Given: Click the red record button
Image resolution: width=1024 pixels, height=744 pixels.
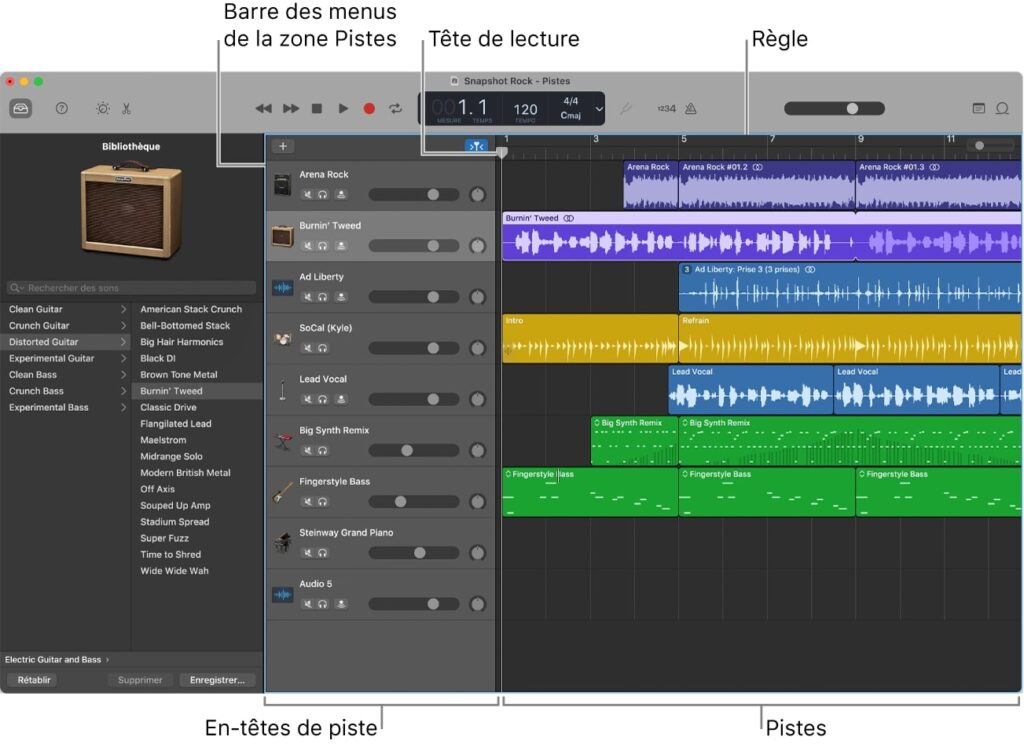Looking at the screenshot, I should point(369,108).
